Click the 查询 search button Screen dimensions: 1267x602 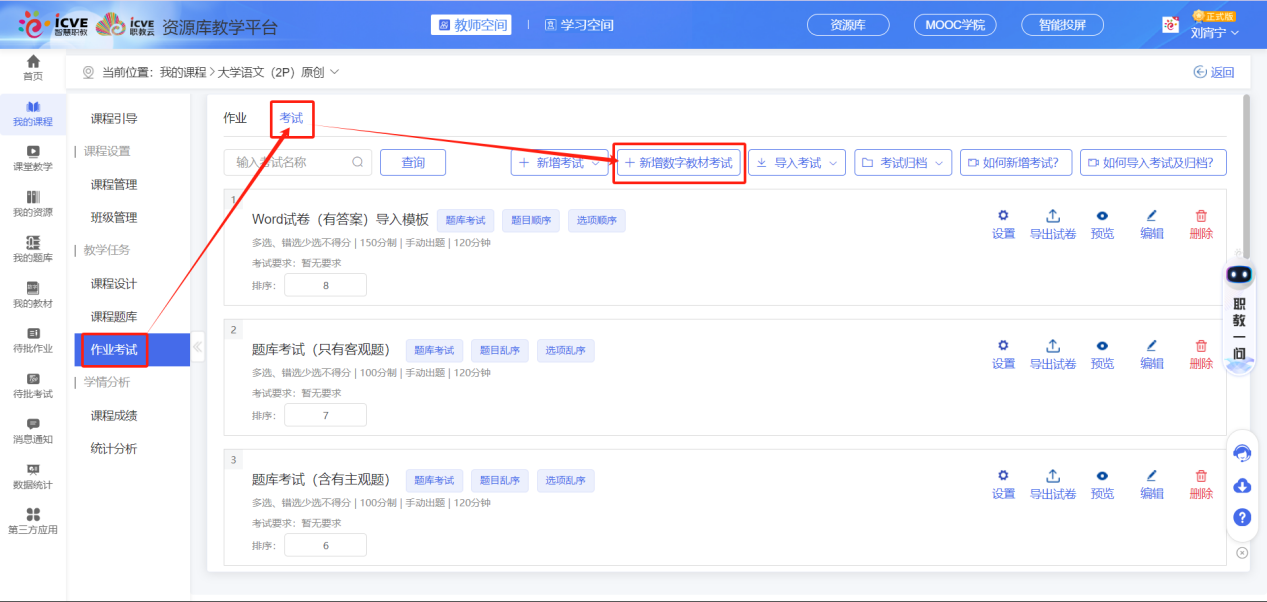(x=413, y=163)
